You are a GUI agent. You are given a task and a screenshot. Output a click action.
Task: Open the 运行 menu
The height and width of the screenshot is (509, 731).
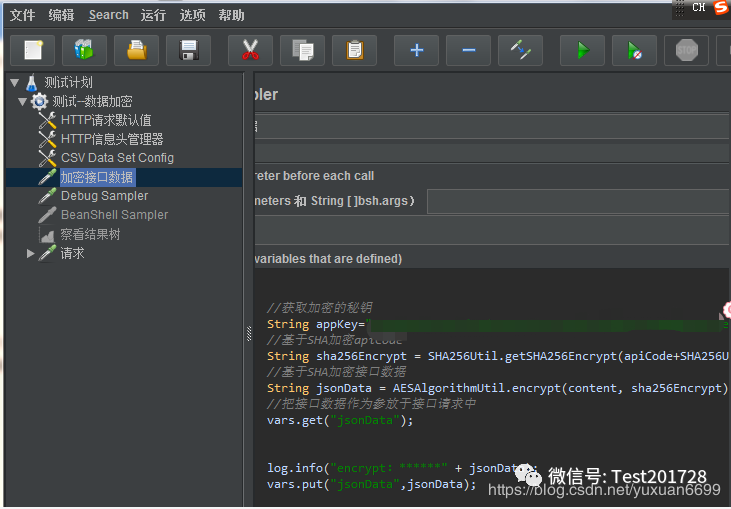153,15
